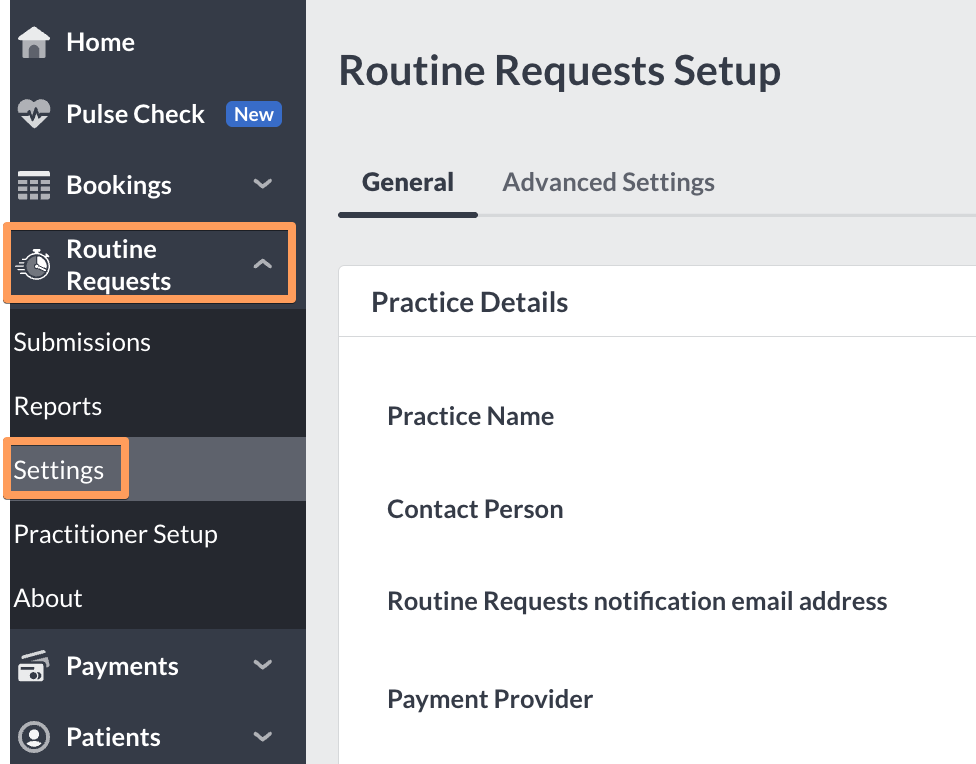Viewport: 976px width, 764px height.
Task: Open Pulse Check in the sidebar
Action: pos(136,114)
